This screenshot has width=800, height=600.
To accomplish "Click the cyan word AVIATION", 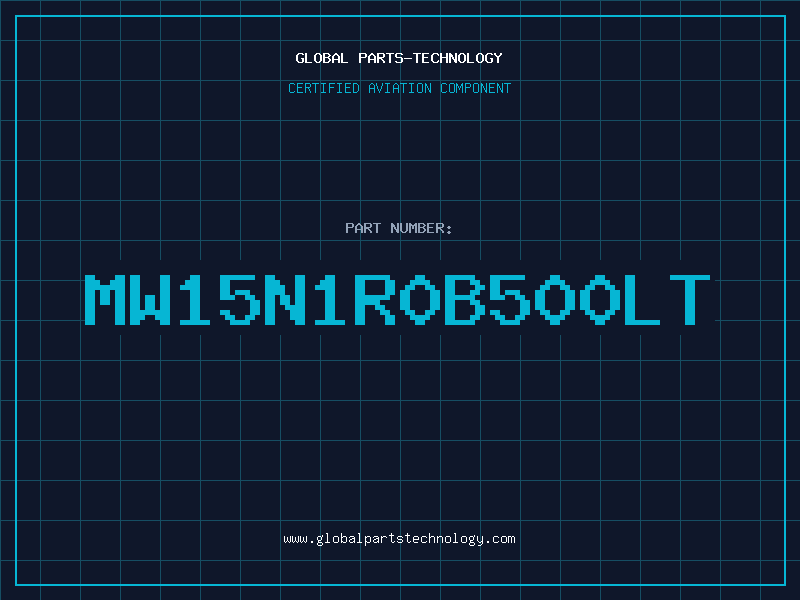I will 400,88.
